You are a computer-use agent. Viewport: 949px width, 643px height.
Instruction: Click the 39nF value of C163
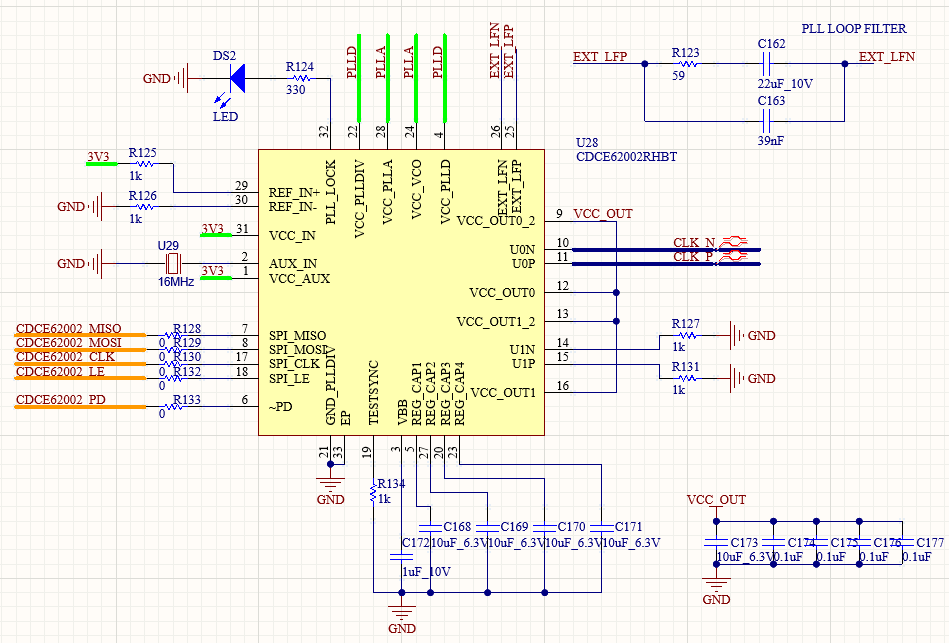click(770, 140)
